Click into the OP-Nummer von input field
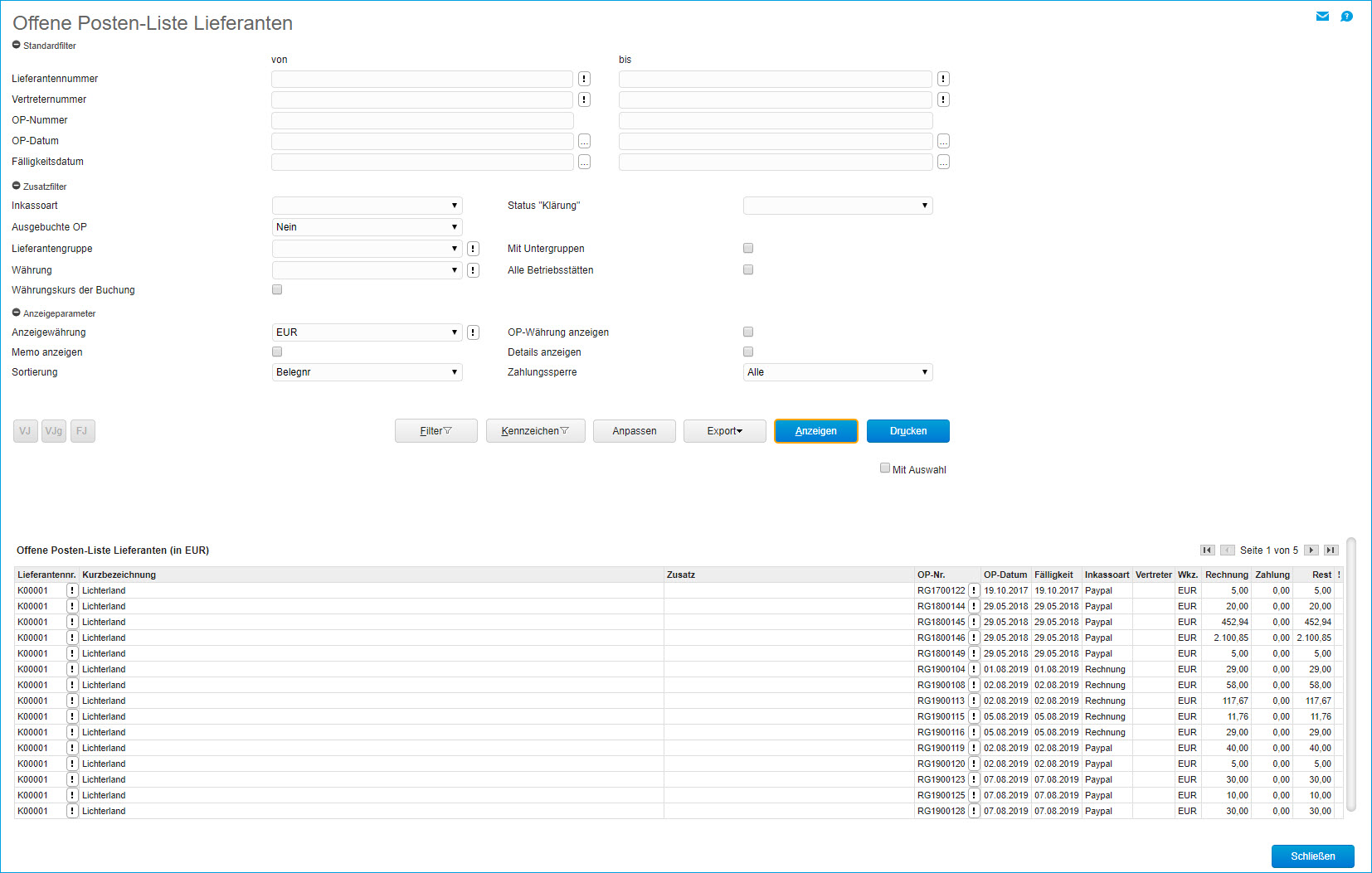Viewport: 1372px width, 873px height. (421, 120)
